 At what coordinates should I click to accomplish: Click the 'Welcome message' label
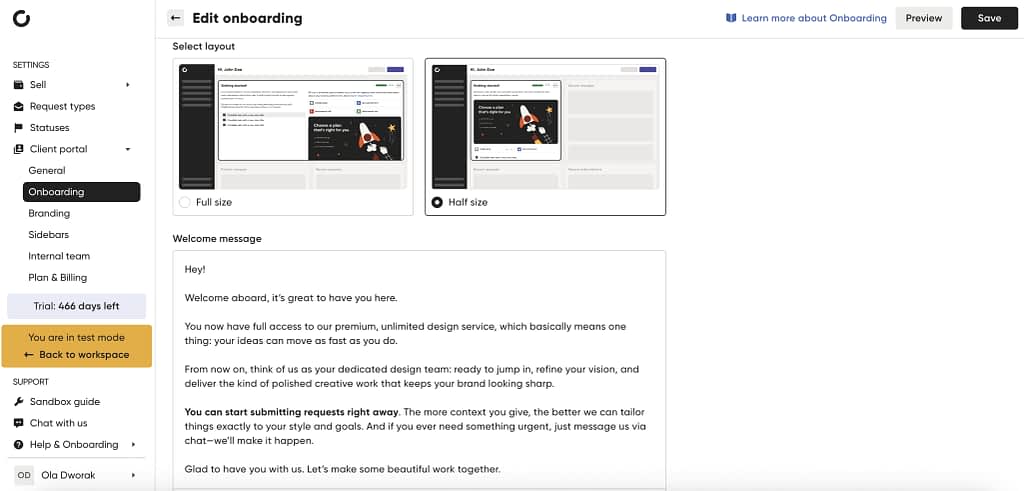[217, 239]
